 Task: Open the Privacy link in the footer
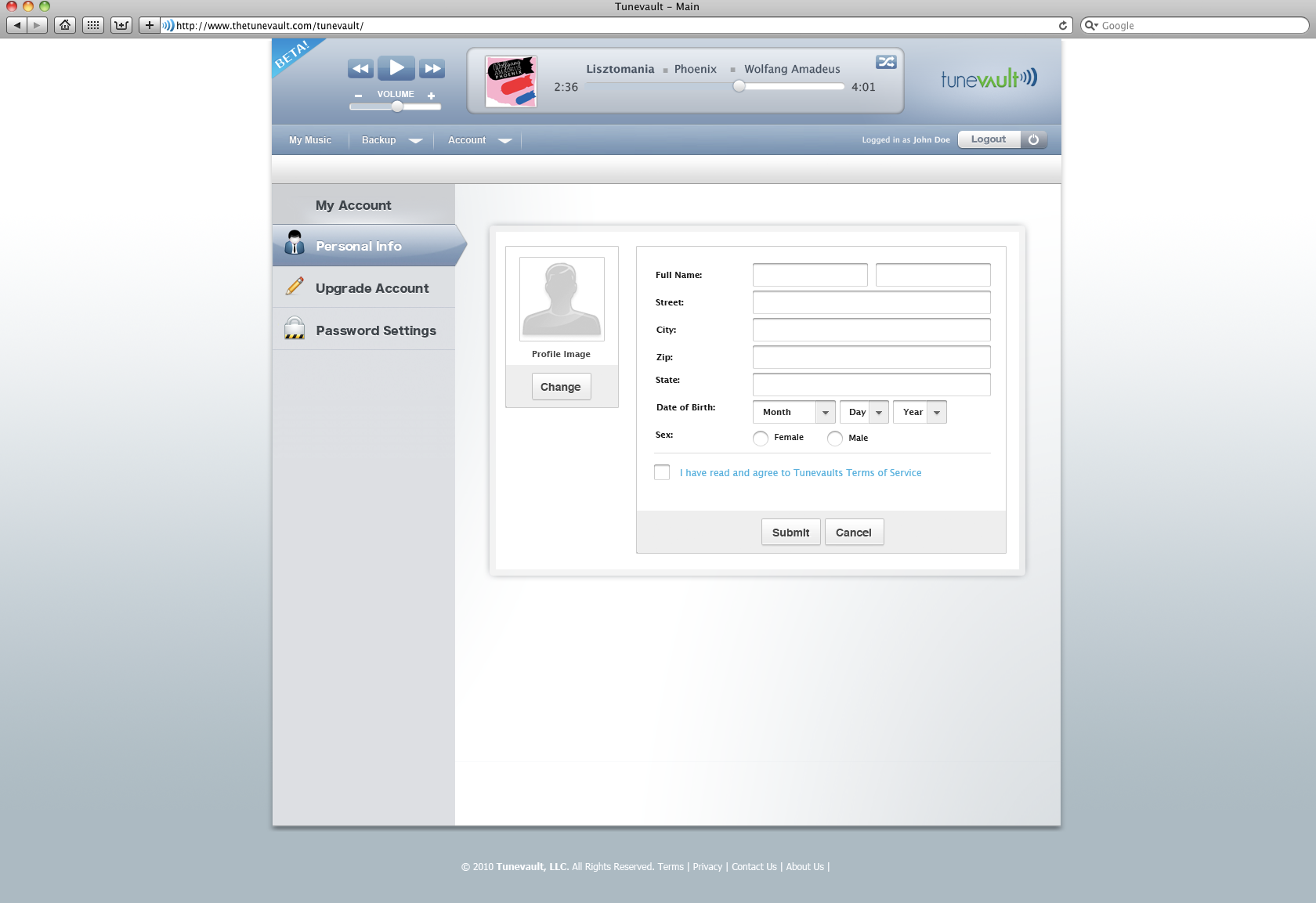707,867
